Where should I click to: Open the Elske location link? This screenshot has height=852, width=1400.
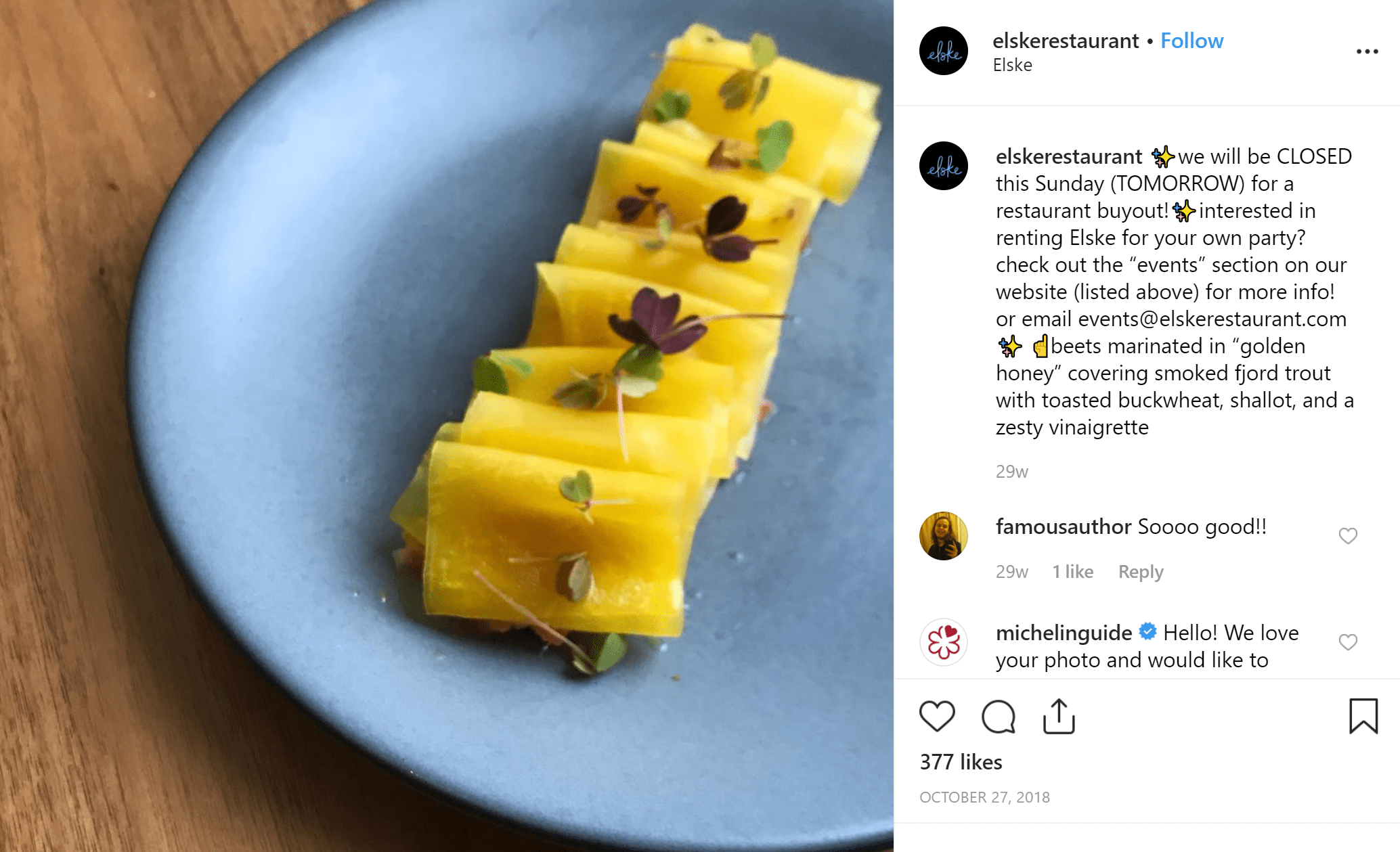coord(1012,66)
